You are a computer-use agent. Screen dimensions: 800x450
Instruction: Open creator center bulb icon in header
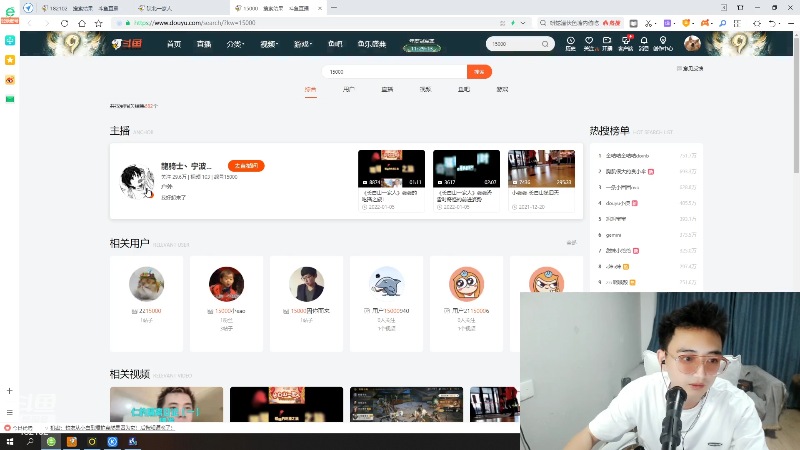tap(663, 43)
